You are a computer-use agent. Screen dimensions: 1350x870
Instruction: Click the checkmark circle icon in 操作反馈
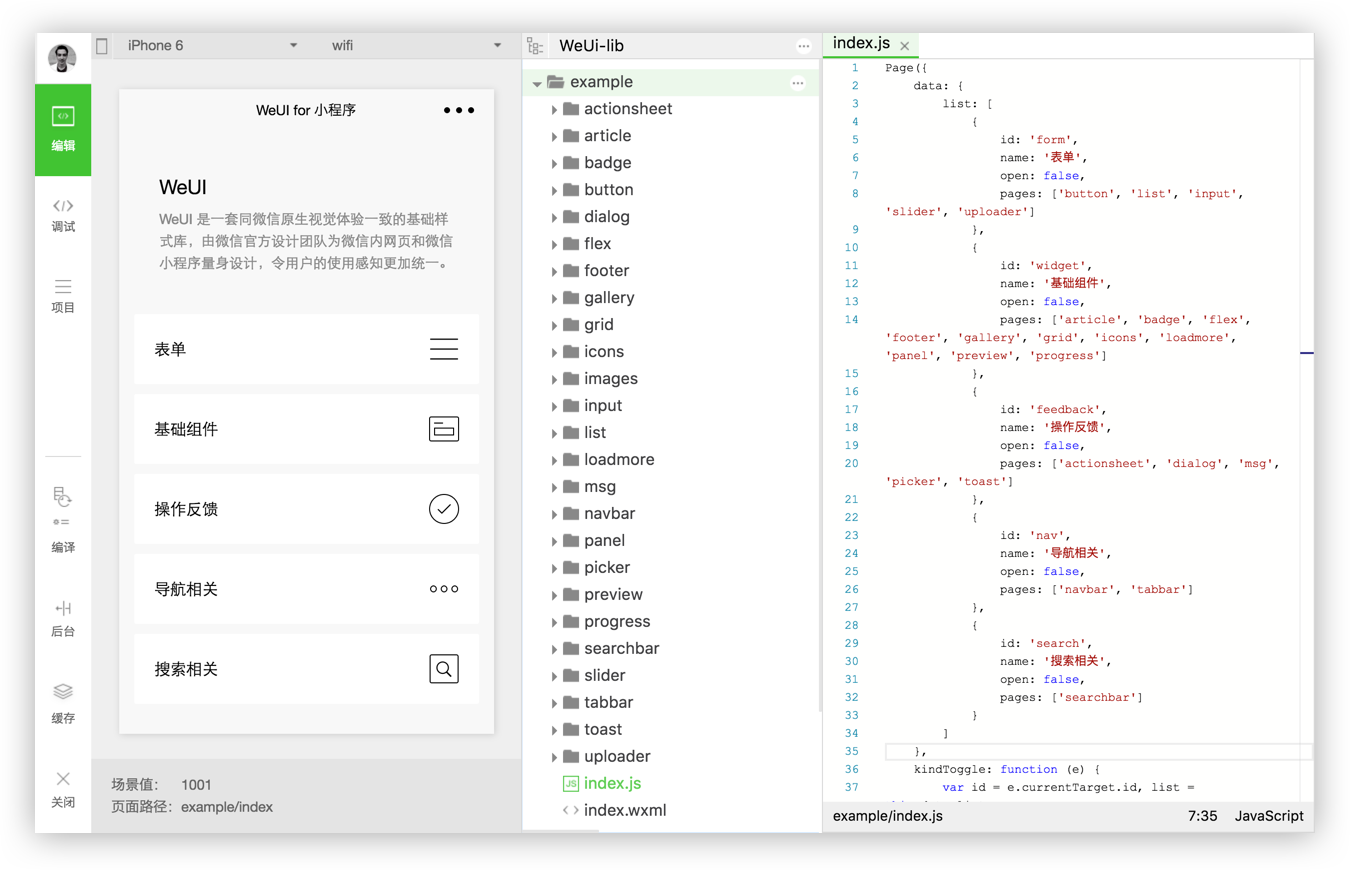444,509
